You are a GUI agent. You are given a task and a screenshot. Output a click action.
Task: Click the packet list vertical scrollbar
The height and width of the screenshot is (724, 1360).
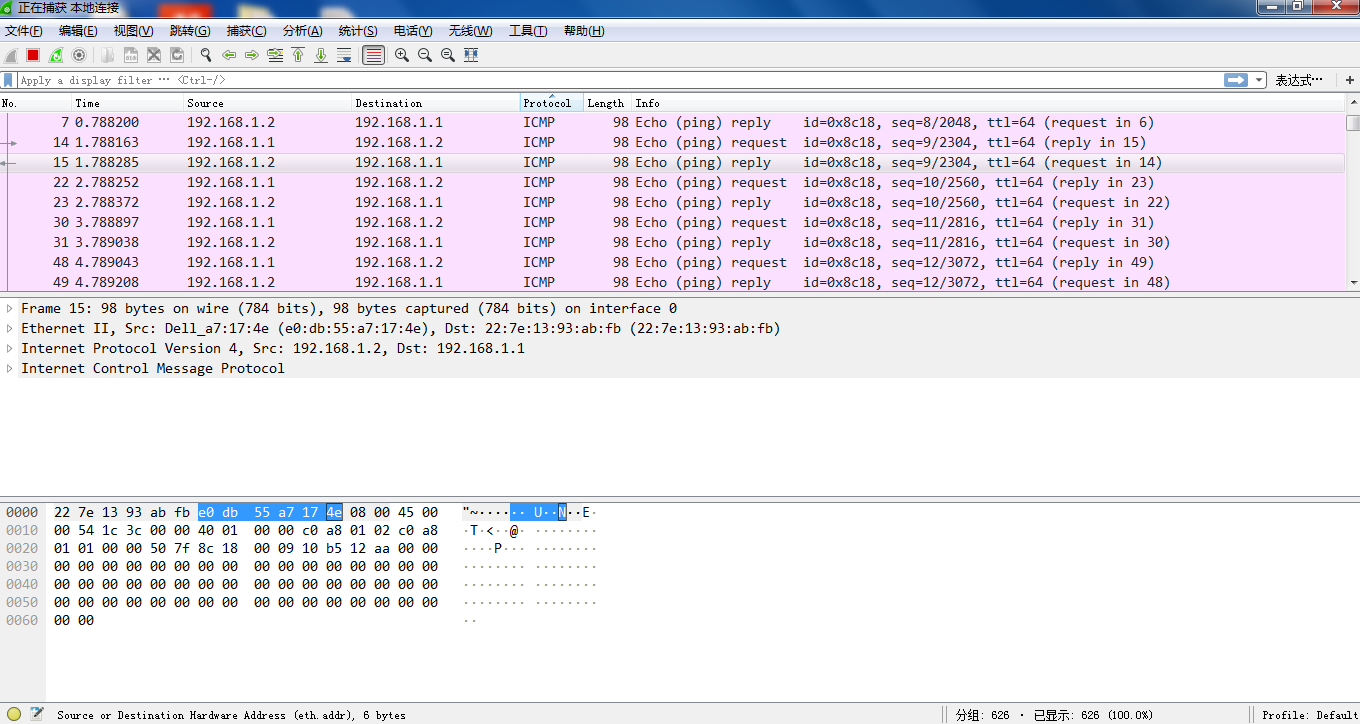tap(1353, 195)
